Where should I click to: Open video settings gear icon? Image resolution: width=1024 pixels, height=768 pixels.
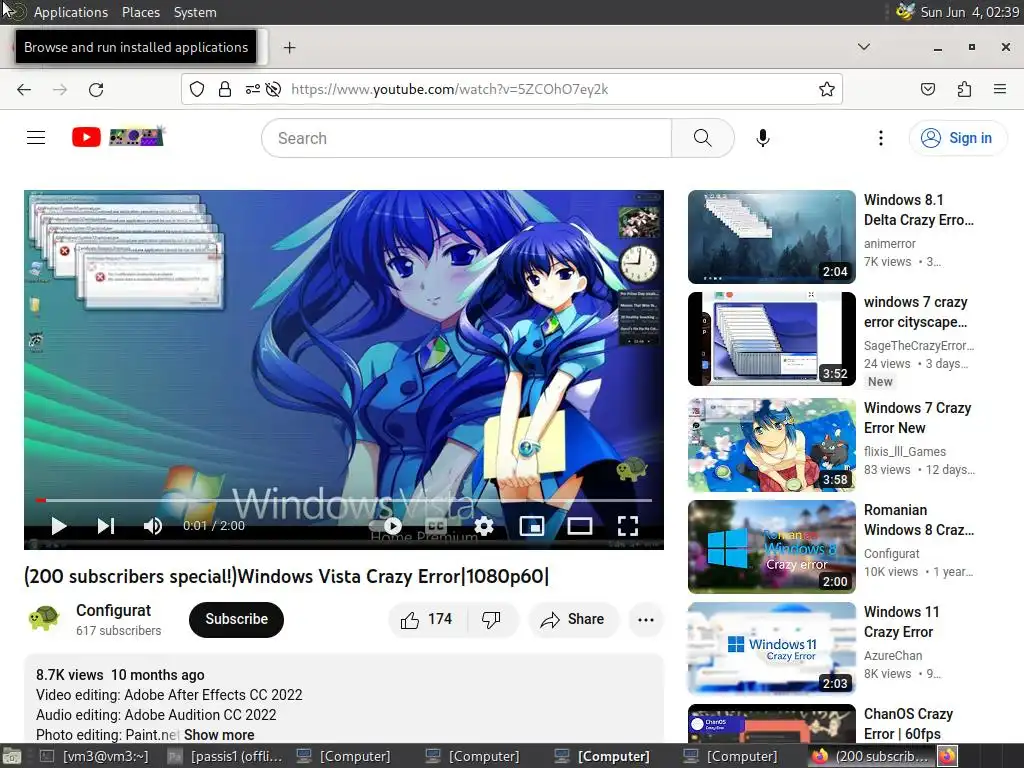(x=484, y=526)
